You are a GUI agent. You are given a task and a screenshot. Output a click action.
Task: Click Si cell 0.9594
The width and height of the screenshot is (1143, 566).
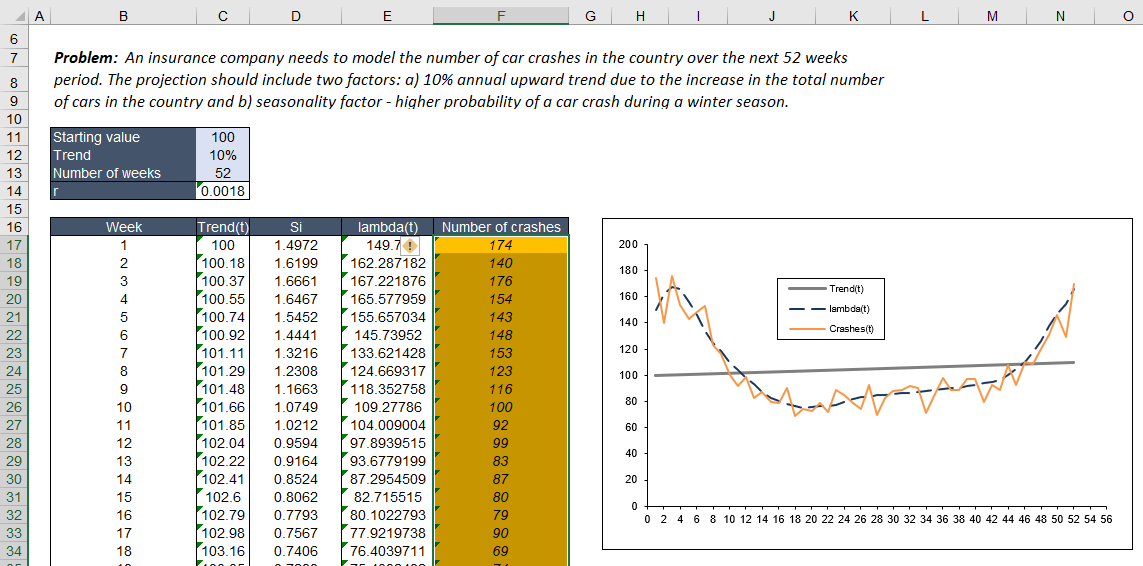click(295, 443)
